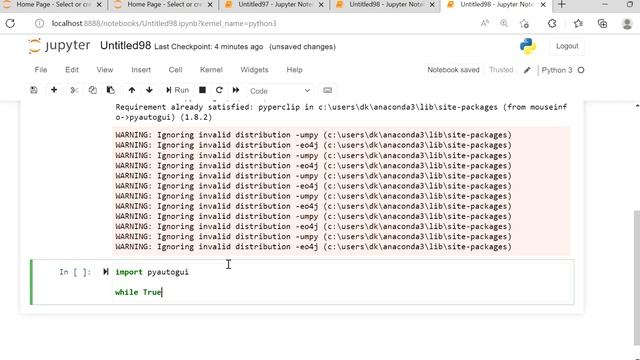
Task: Open the Insert menu
Action: pyautogui.click(x=141, y=70)
